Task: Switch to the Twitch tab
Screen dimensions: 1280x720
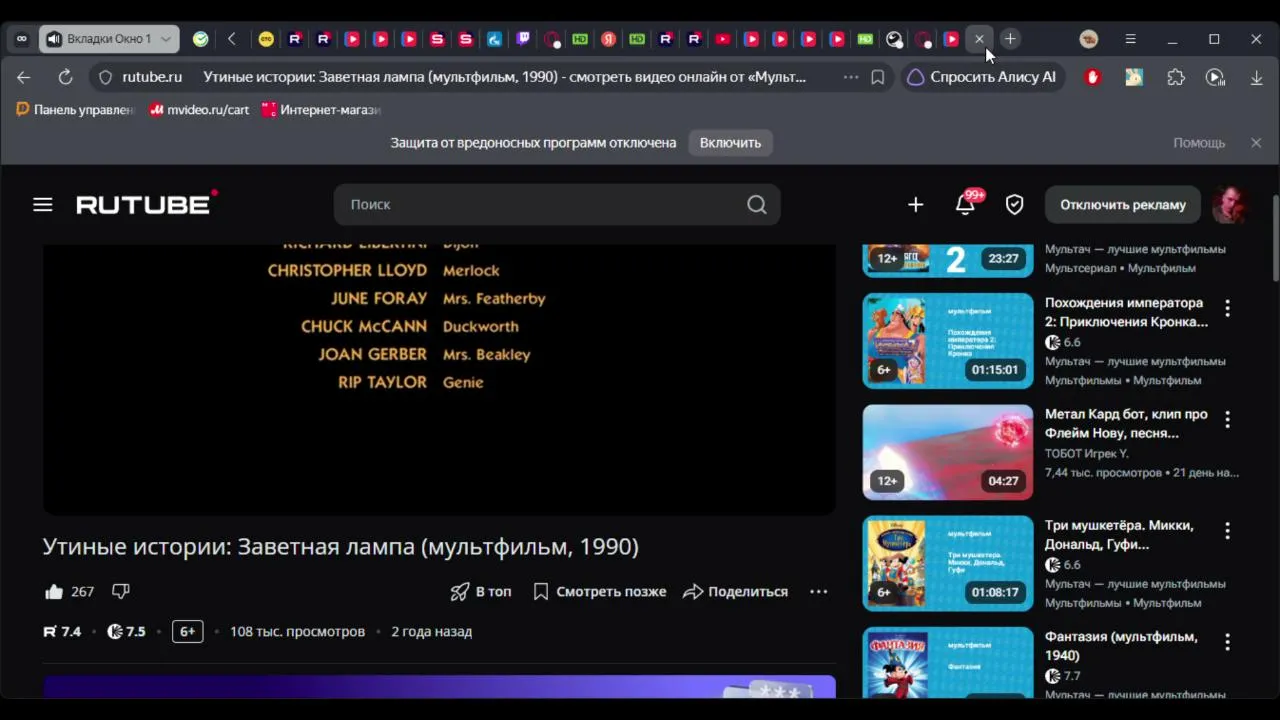Action: [523, 39]
